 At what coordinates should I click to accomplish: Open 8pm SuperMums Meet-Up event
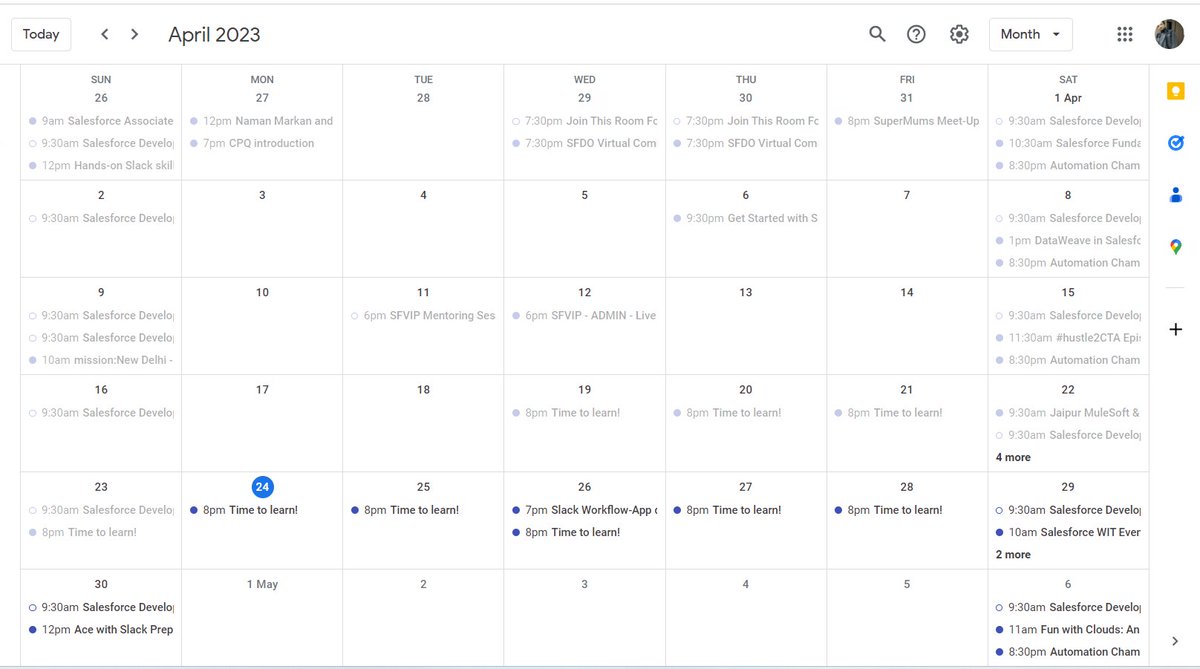click(x=907, y=121)
